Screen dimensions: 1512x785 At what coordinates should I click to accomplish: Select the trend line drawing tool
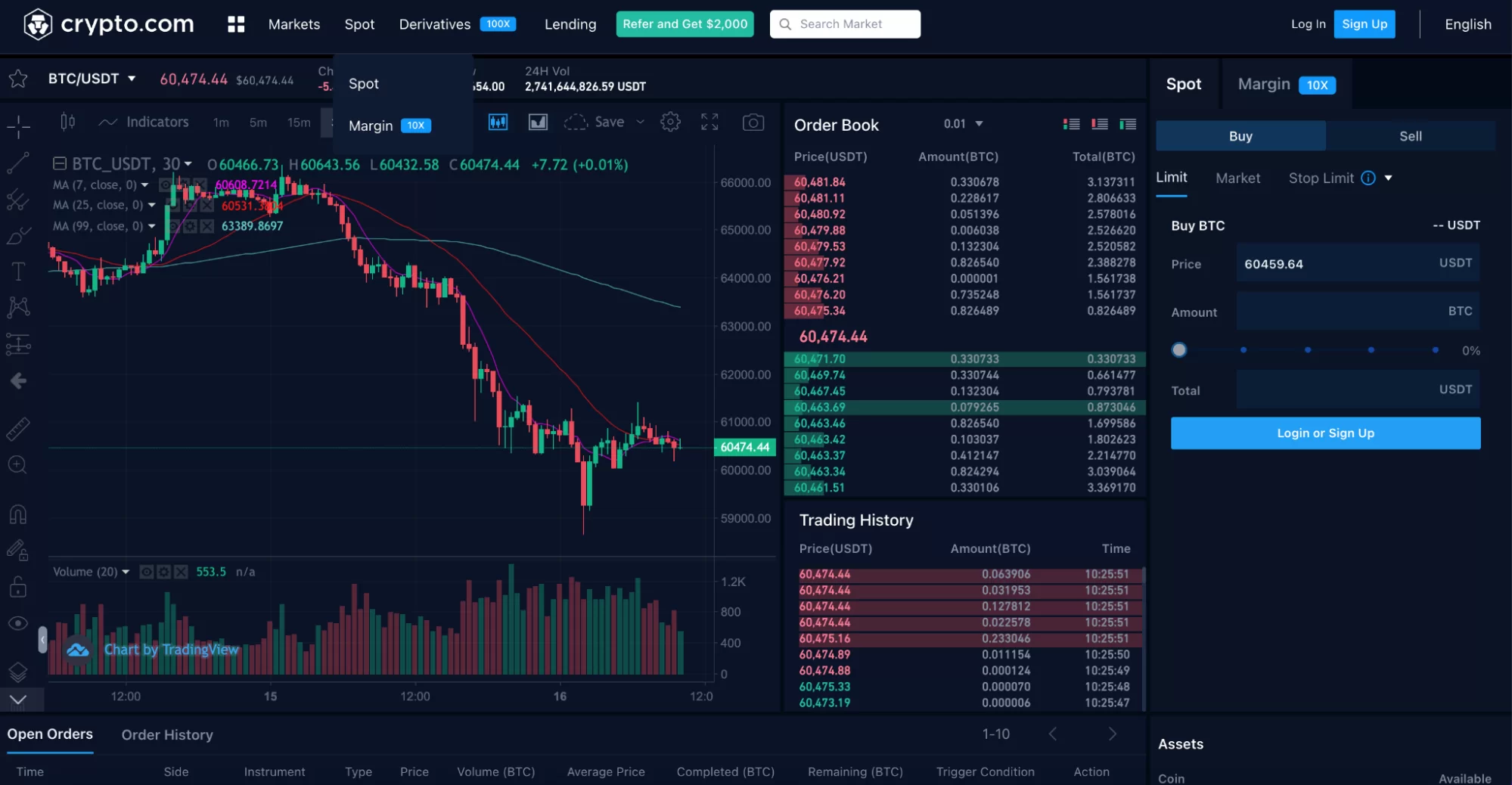click(18, 162)
